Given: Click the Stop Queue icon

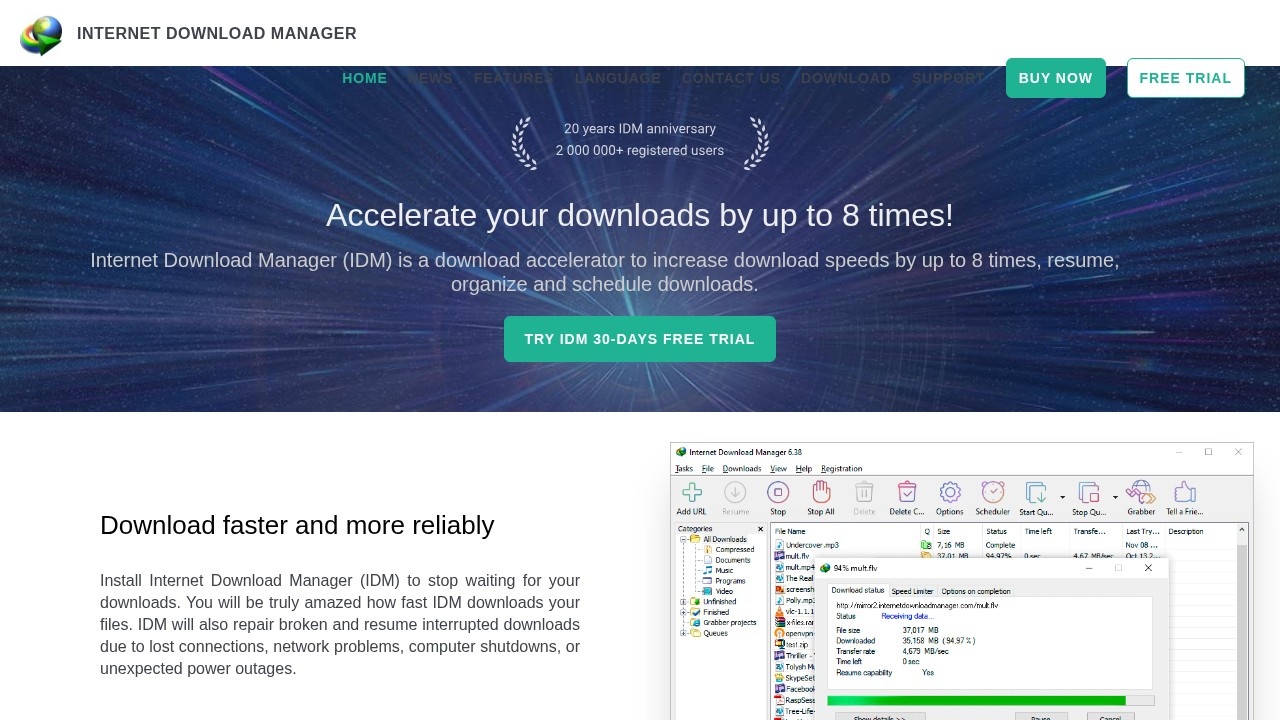Looking at the screenshot, I should click(x=1087, y=493).
